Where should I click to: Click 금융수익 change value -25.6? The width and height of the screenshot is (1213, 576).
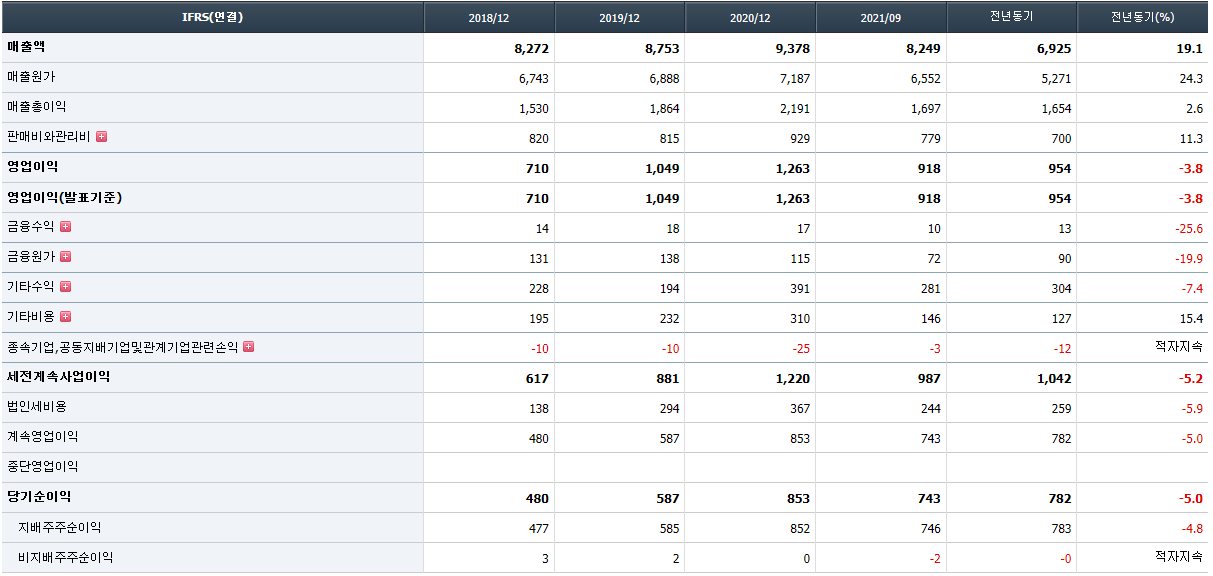(1188, 228)
